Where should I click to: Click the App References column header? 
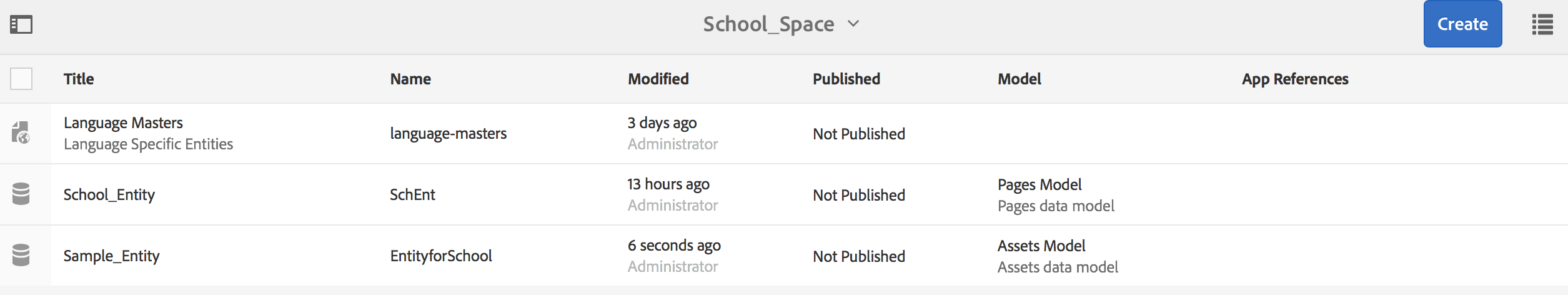[x=1294, y=79]
